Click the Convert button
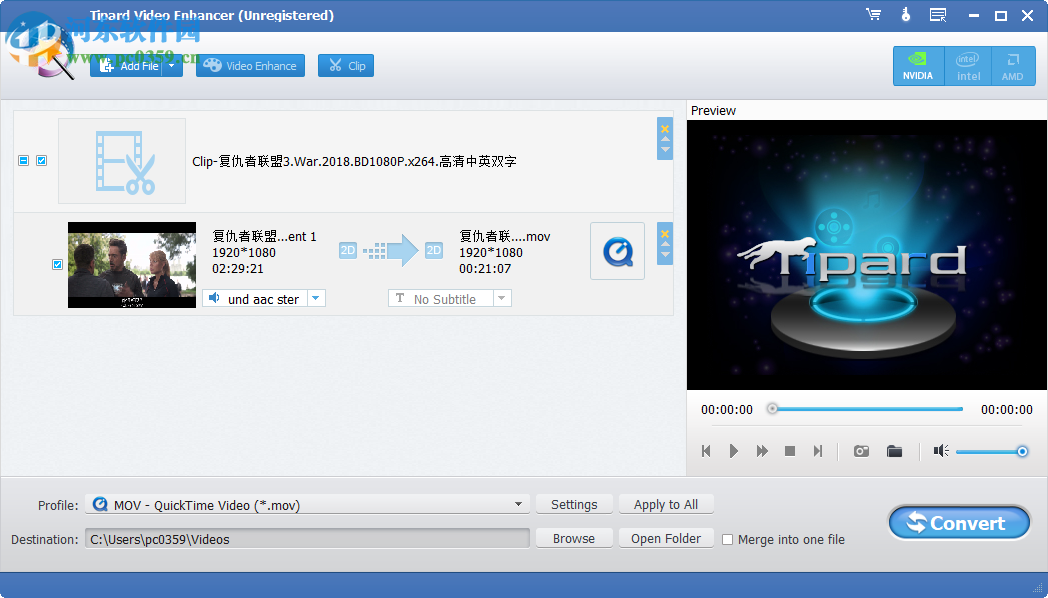The image size is (1048, 598). pyautogui.click(x=958, y=522)
